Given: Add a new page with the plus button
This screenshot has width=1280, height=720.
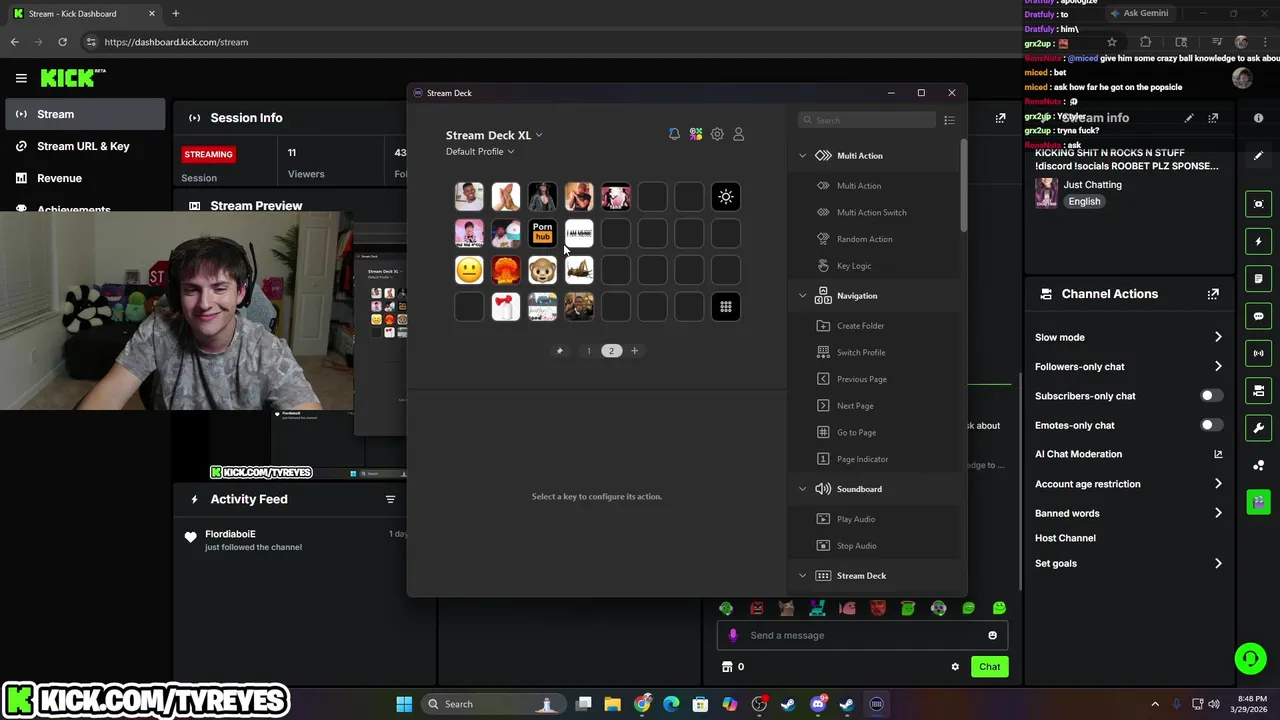Looking at the screenshot, I should click(634, 351).
